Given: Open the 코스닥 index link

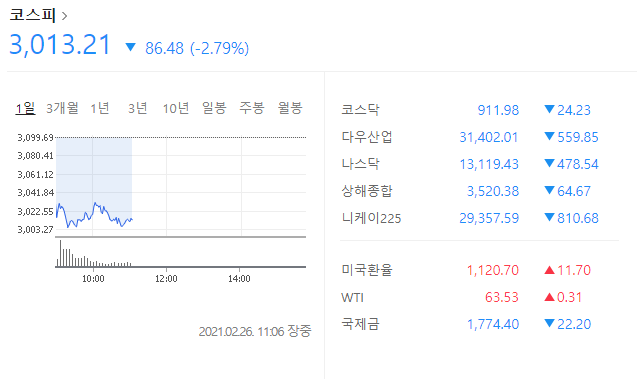Looking at the screenshot, I should pos(360,110).
